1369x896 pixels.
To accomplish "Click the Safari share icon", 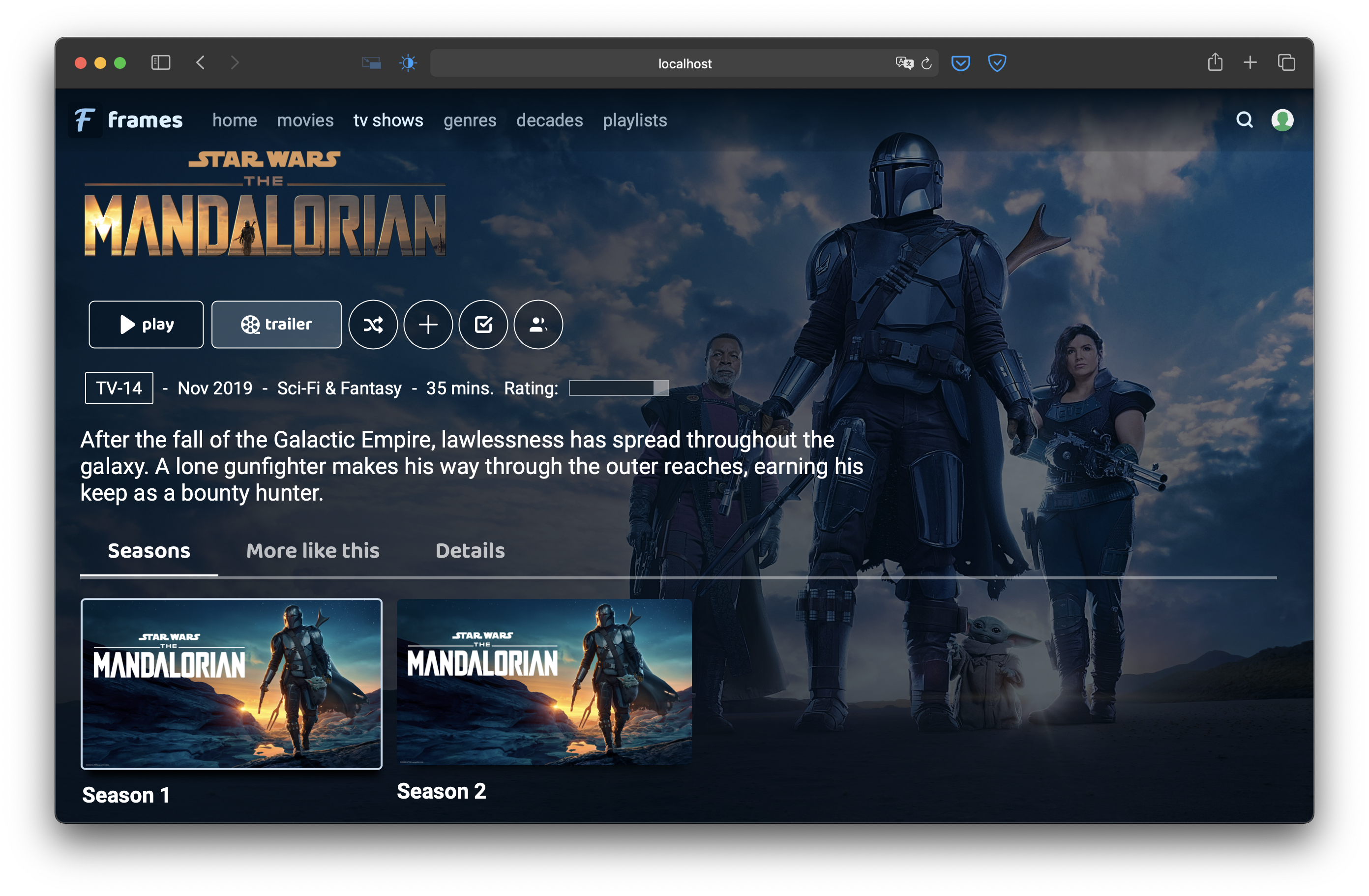I will [x=1215, y=61].
